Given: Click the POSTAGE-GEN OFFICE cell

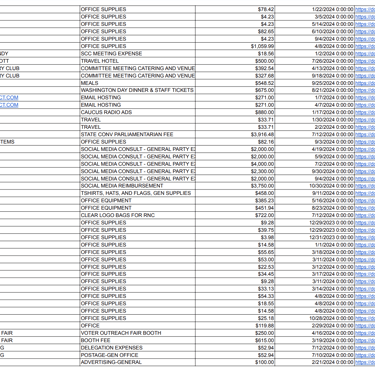Looking at the screenshot, I should 138,355.
